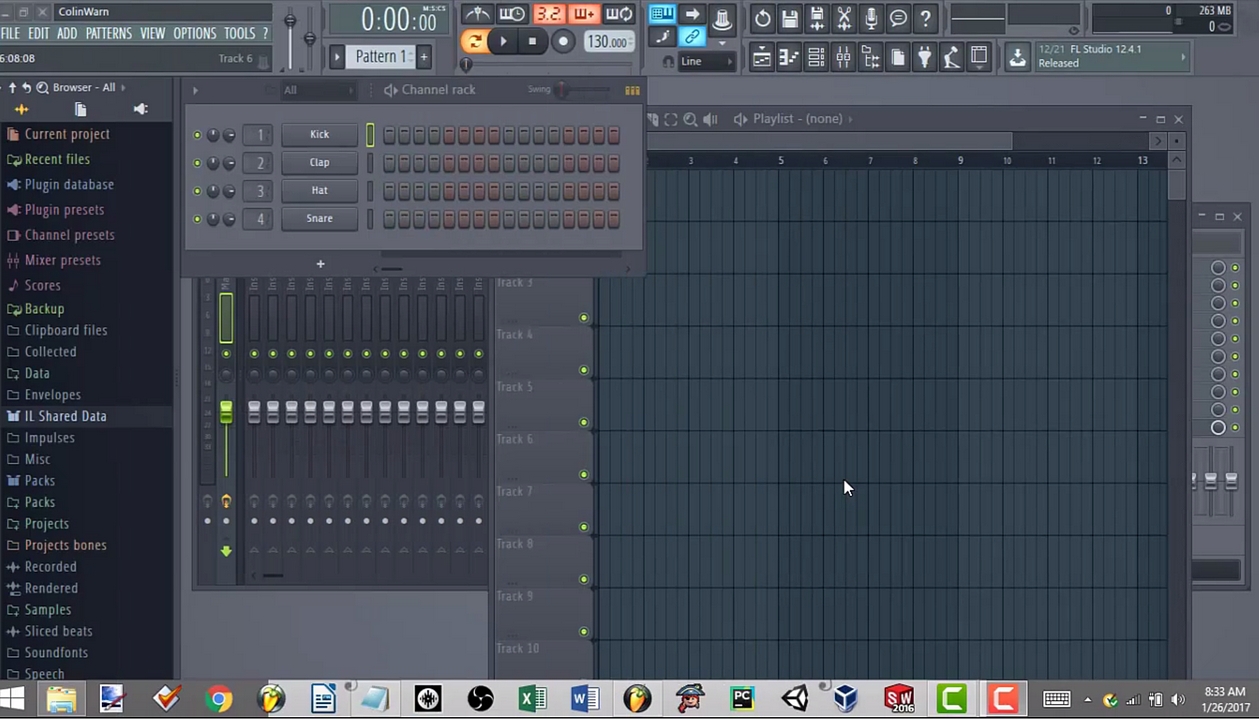Mute the Clap channel LED
The width and height of the screenshot is (1259, 720).
197,163
